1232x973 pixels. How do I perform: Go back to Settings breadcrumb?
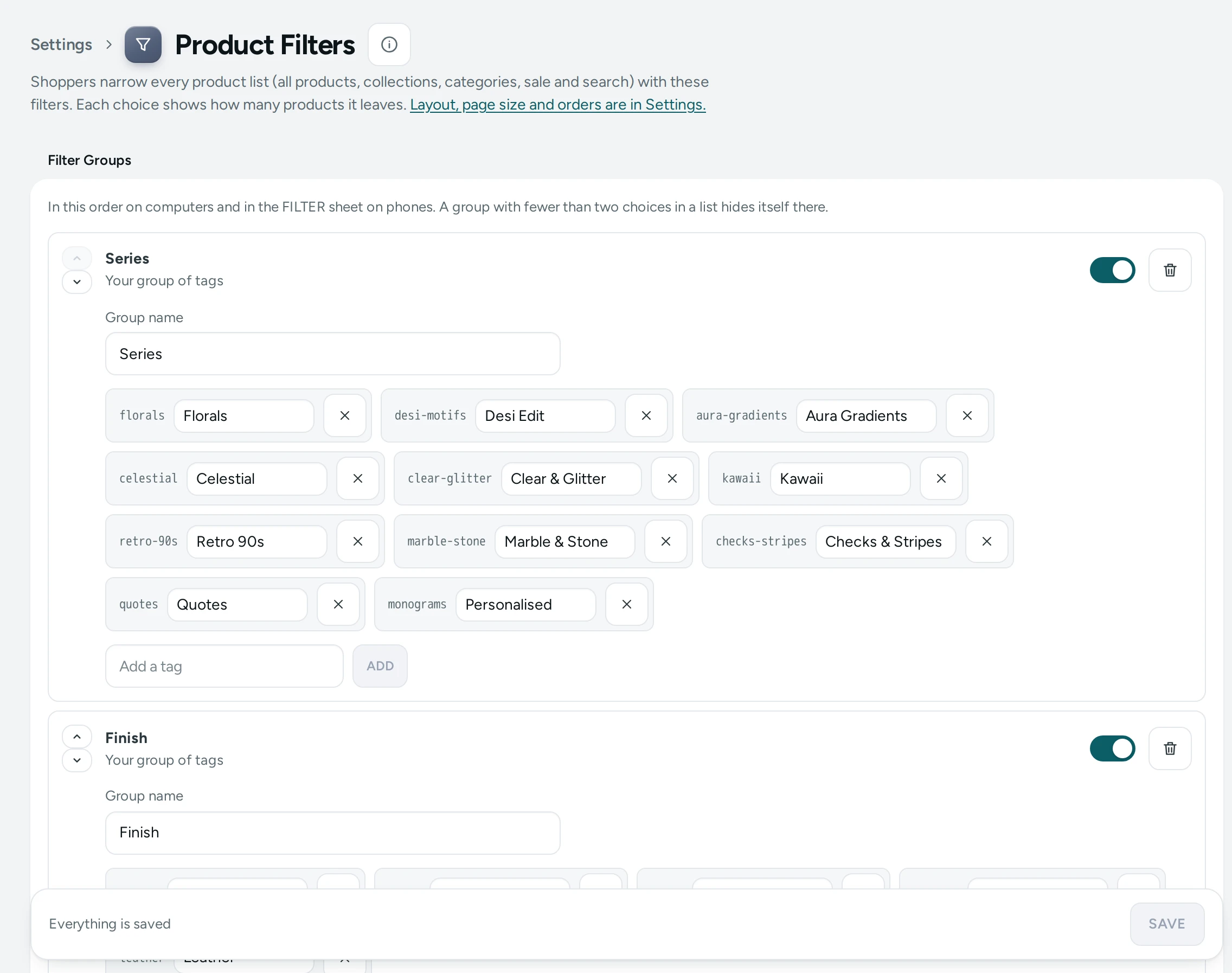pyautogui.click(x=61, y=44)
